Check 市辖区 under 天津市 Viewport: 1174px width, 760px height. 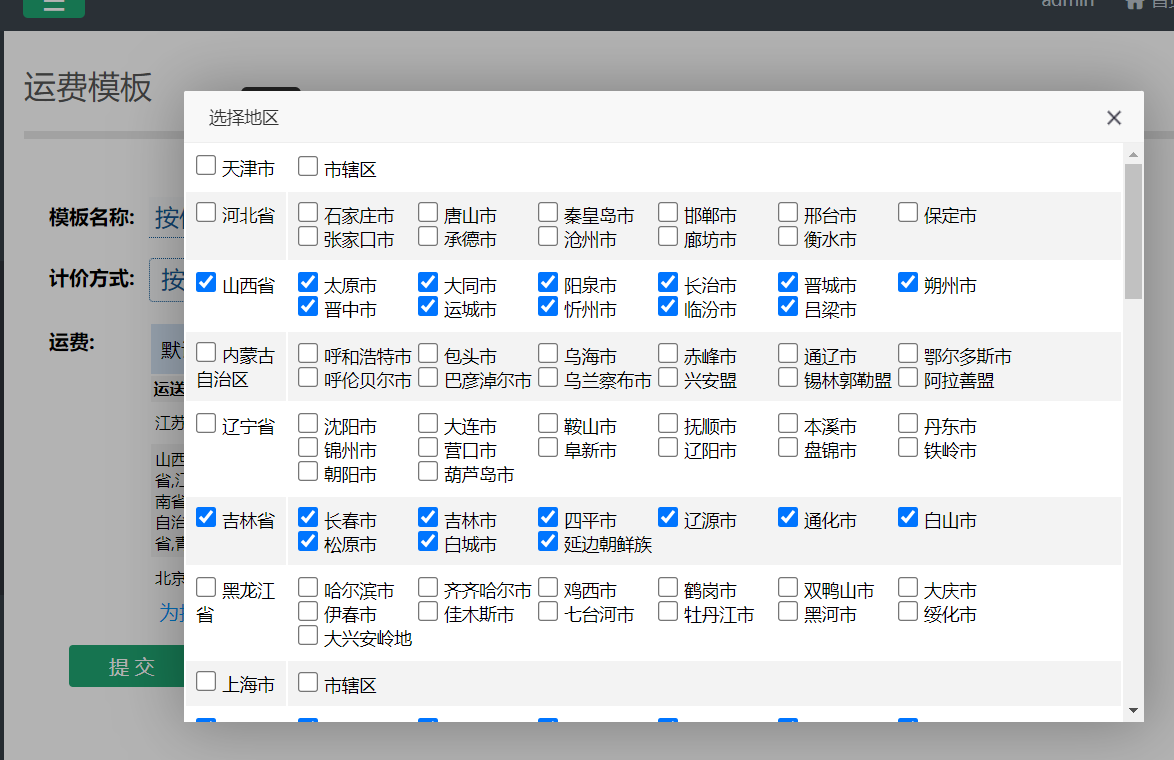pos(308,165)
